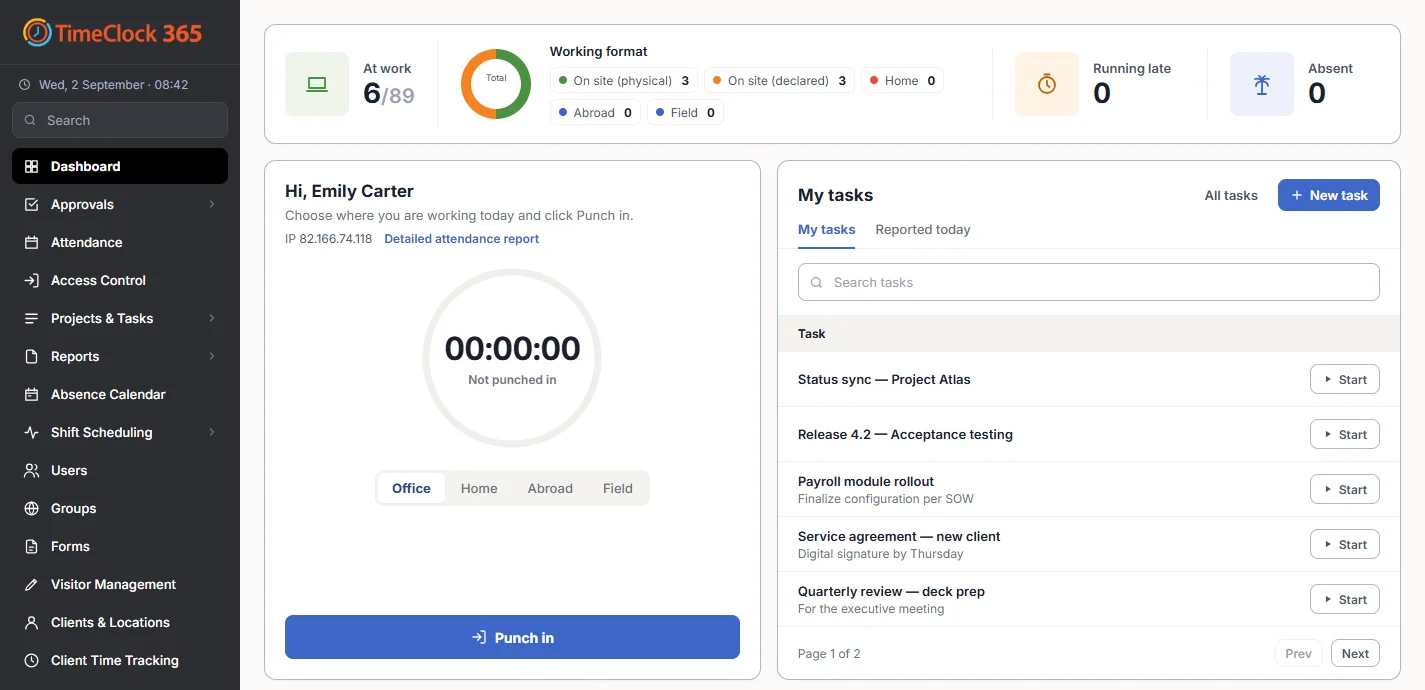The image size is (1425, 690).
Task: Expand the Projects & Tasks chevron
Action: 212,318
